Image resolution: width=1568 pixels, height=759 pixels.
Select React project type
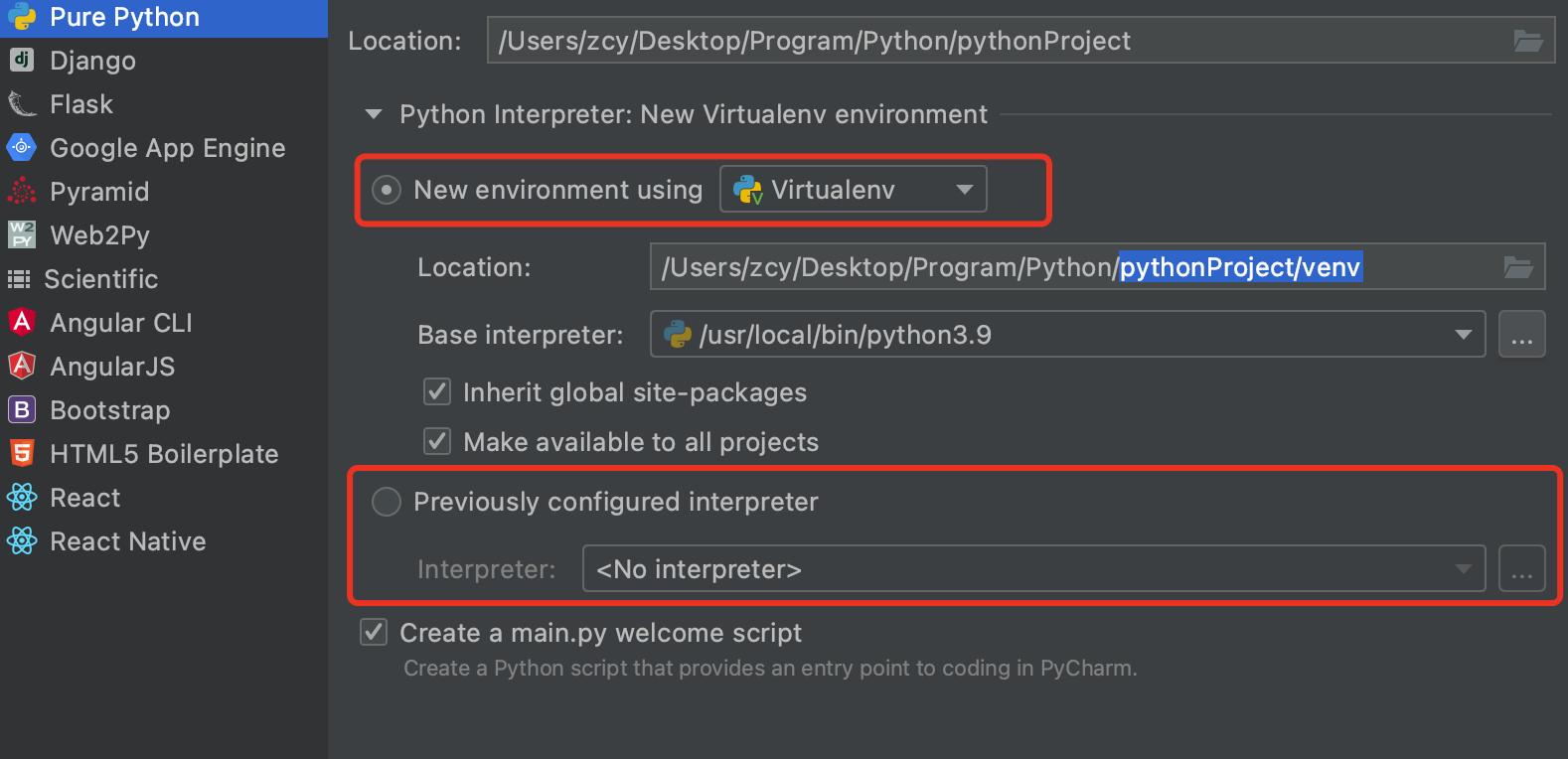coord(164,497)
